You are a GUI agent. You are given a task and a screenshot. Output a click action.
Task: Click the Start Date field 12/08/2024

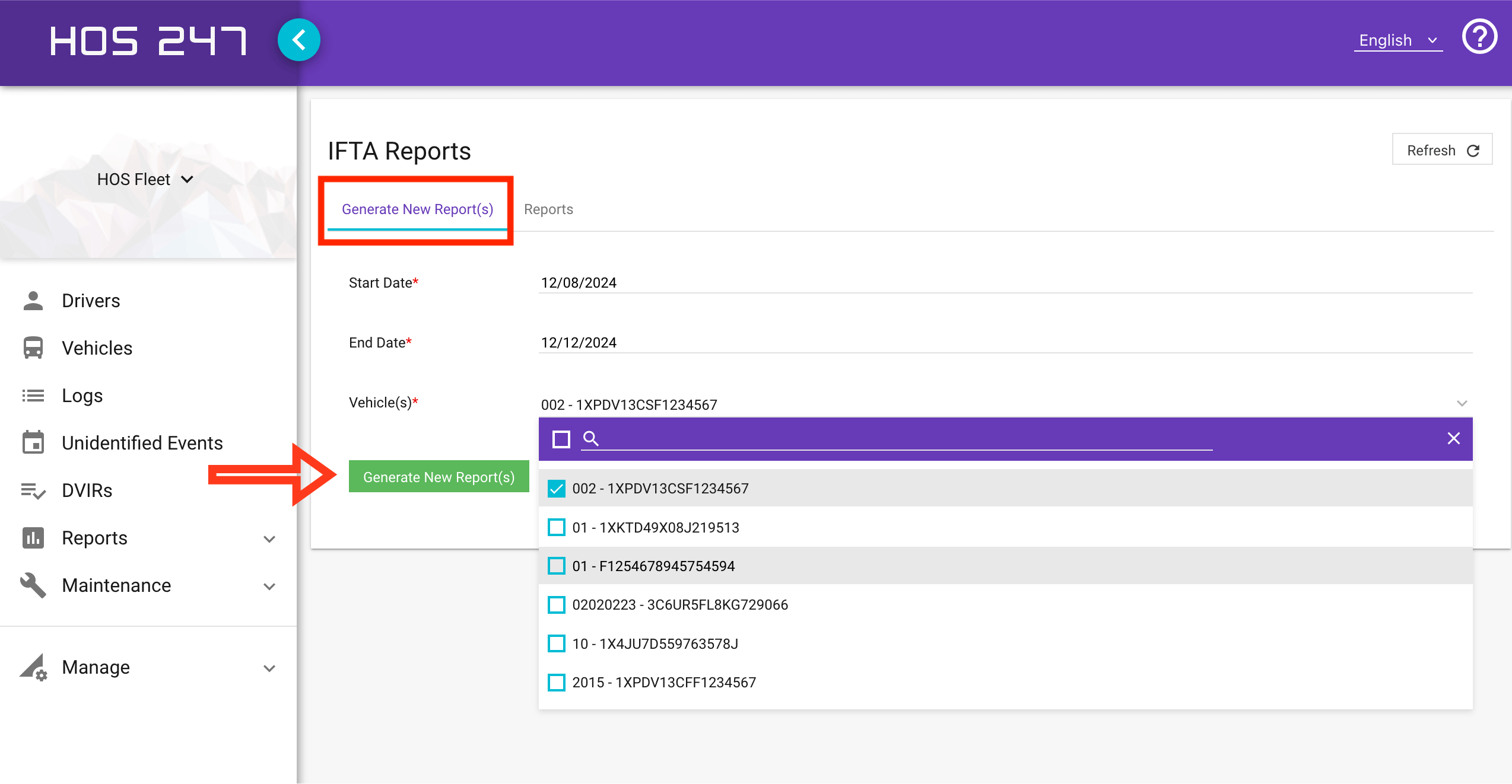pyautogui.click(x=1005, y=282)
